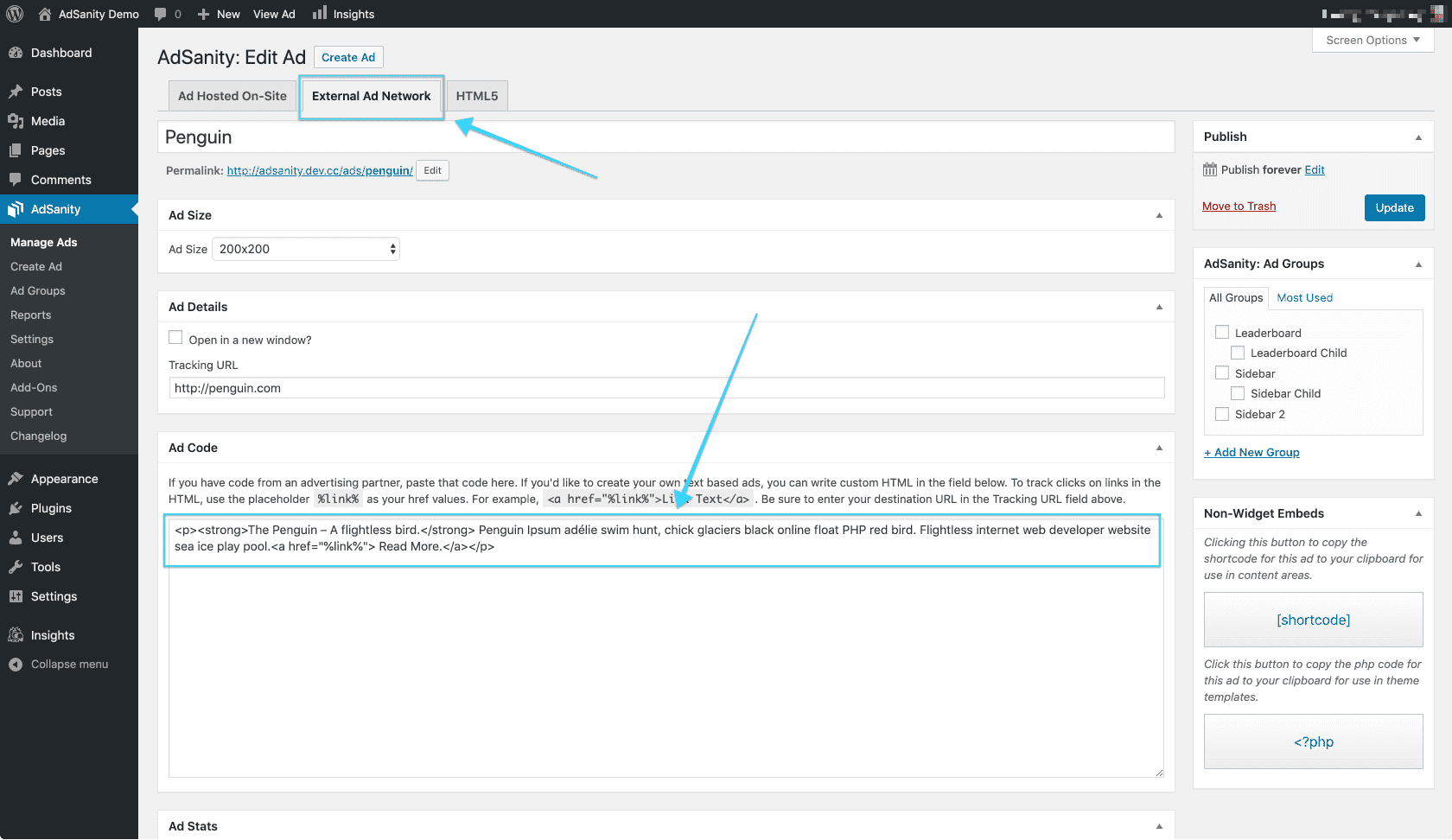The height and width of the screenshot is (840, 1452).
Task: Click the Settings sliders icon in sidebar
Action: click(x=16, y=596)
